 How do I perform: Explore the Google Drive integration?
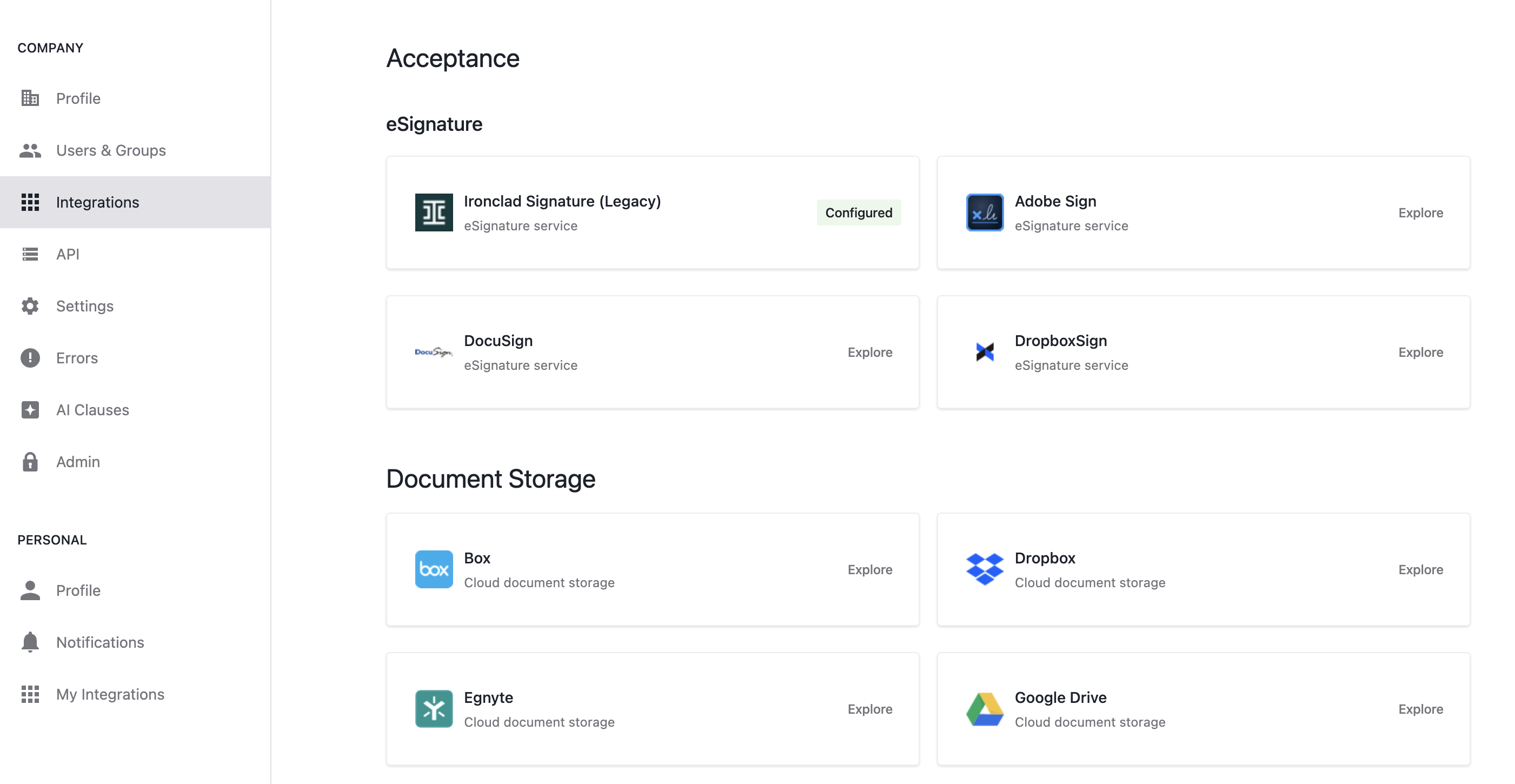point(1420,709)
